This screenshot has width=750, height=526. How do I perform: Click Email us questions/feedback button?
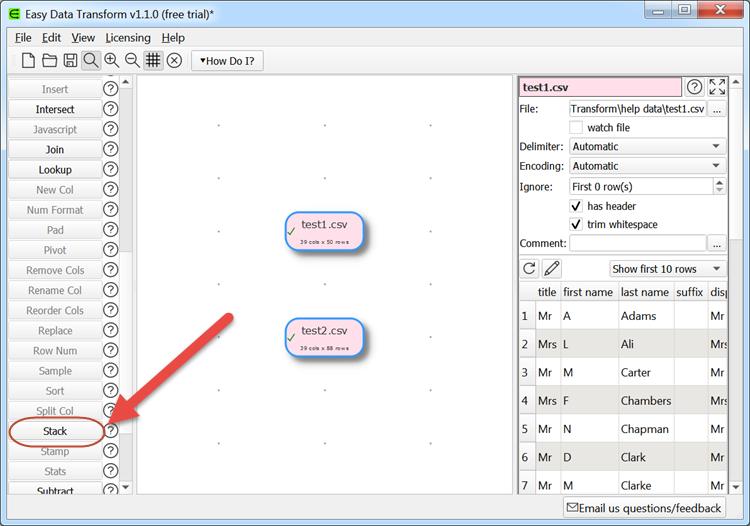pos(643,508)
